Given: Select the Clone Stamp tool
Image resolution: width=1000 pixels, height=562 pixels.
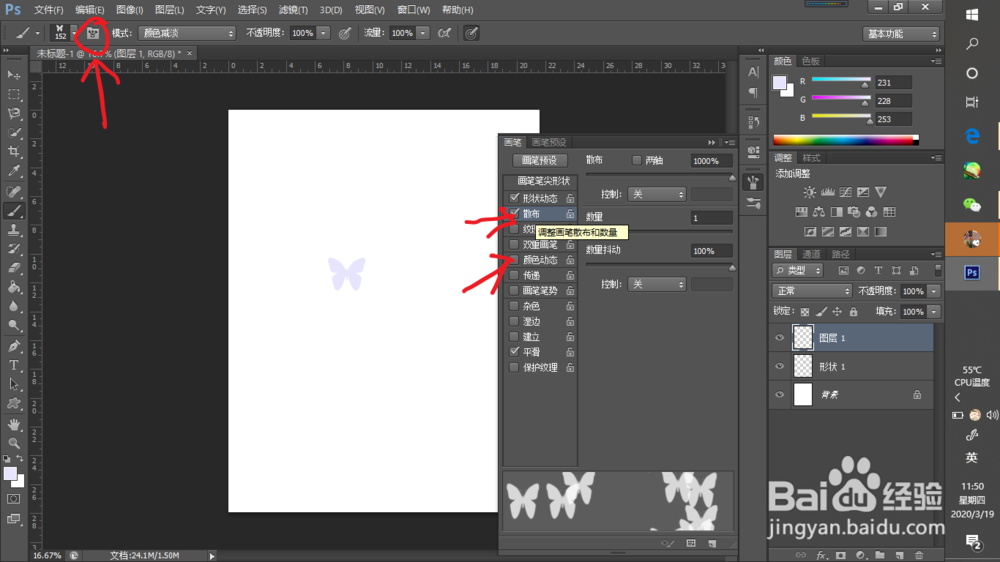Looking at the screenshot, I should [x=13, y=230].
